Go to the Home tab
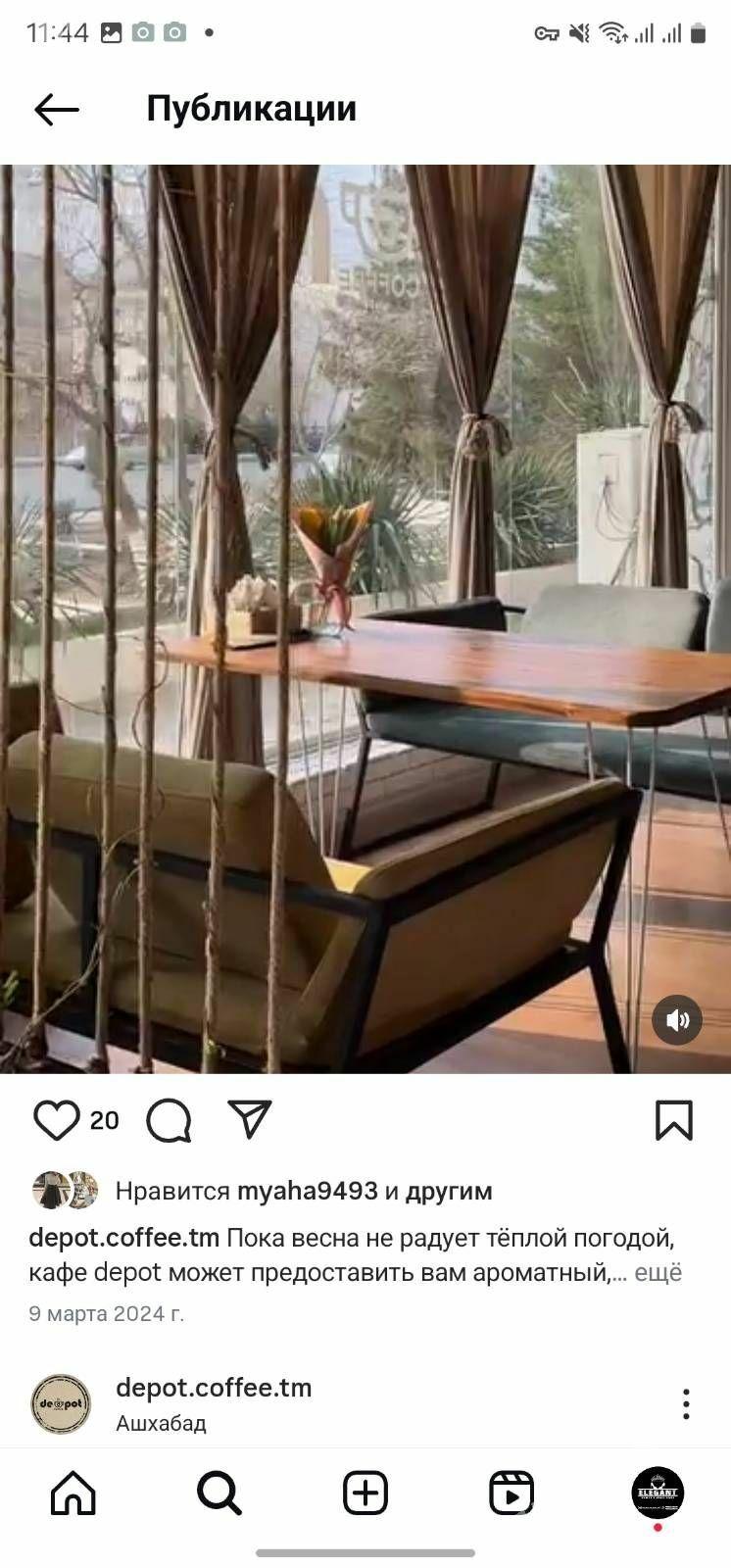Screen dimensions: 731x1568 [x=73, y=1494]
